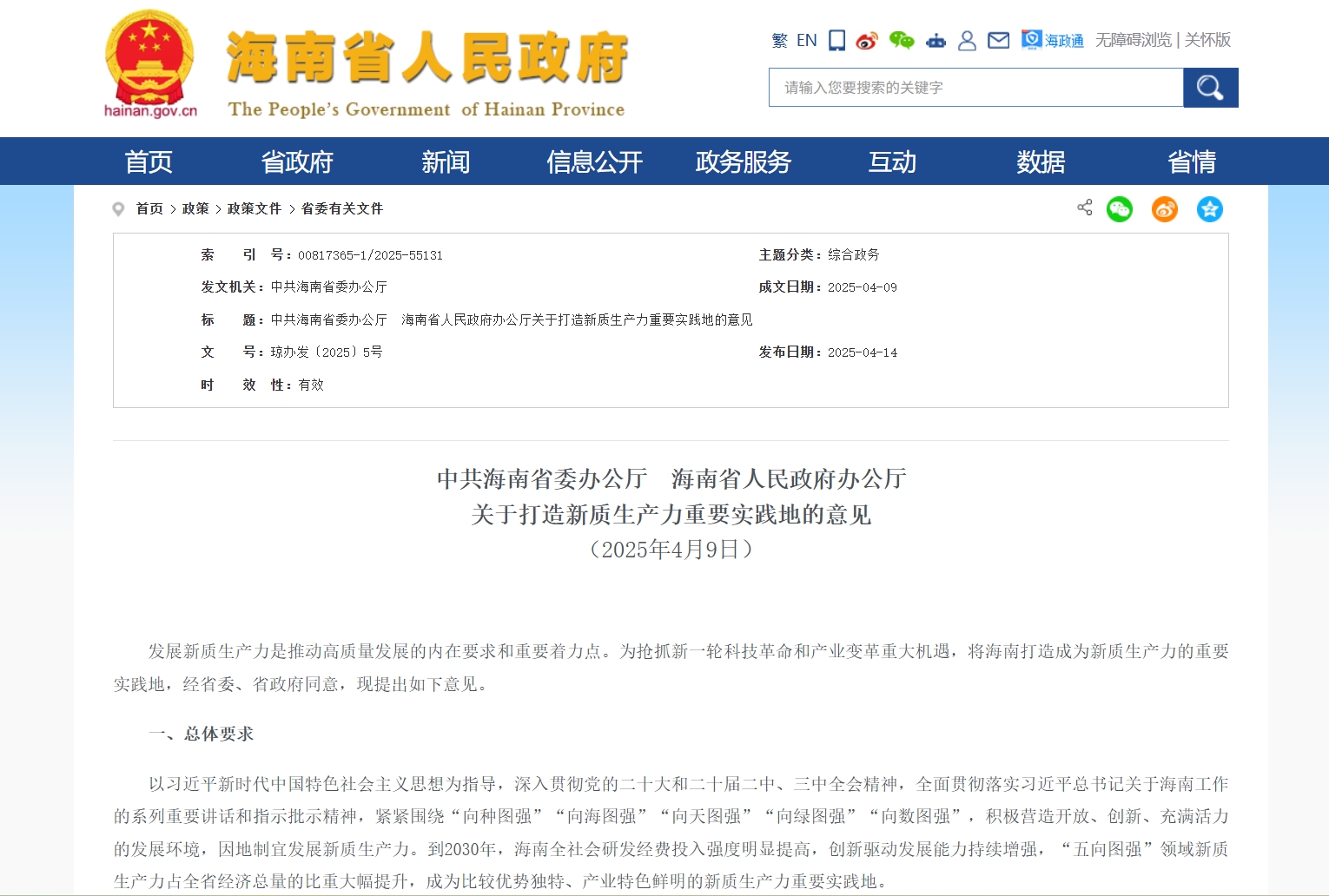
Task: Click the 政策文件 breadcrumb link
Action: click(x=255, y=208)
